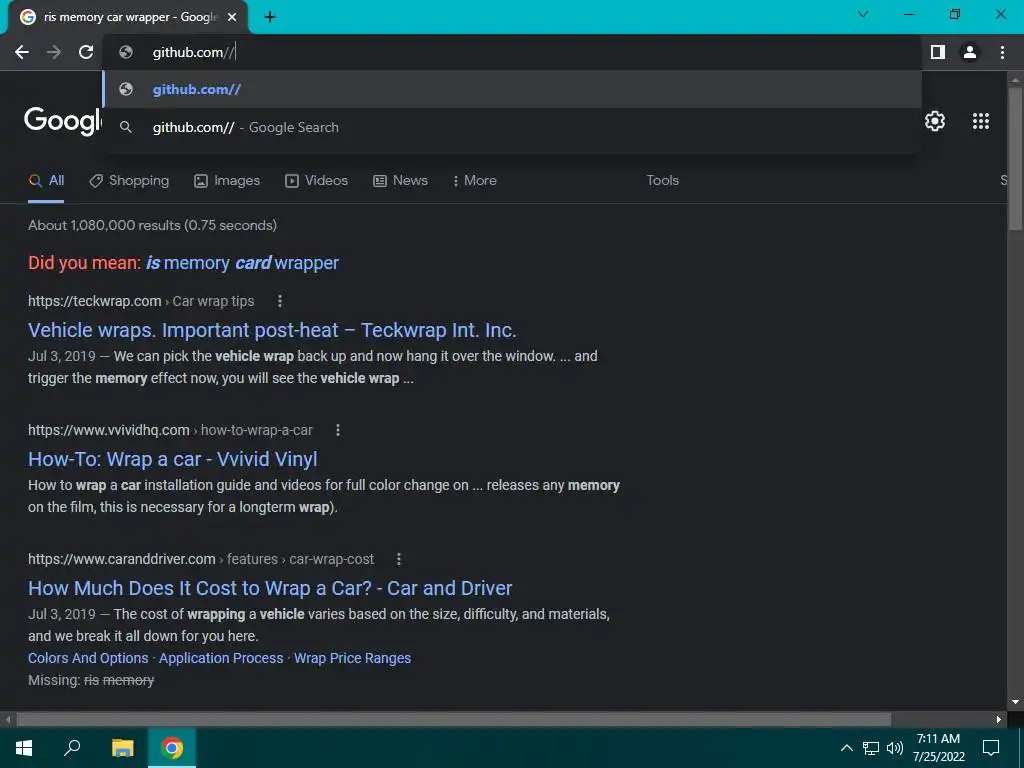Reload the page with the refresh icon

click(x=86, y=52)
